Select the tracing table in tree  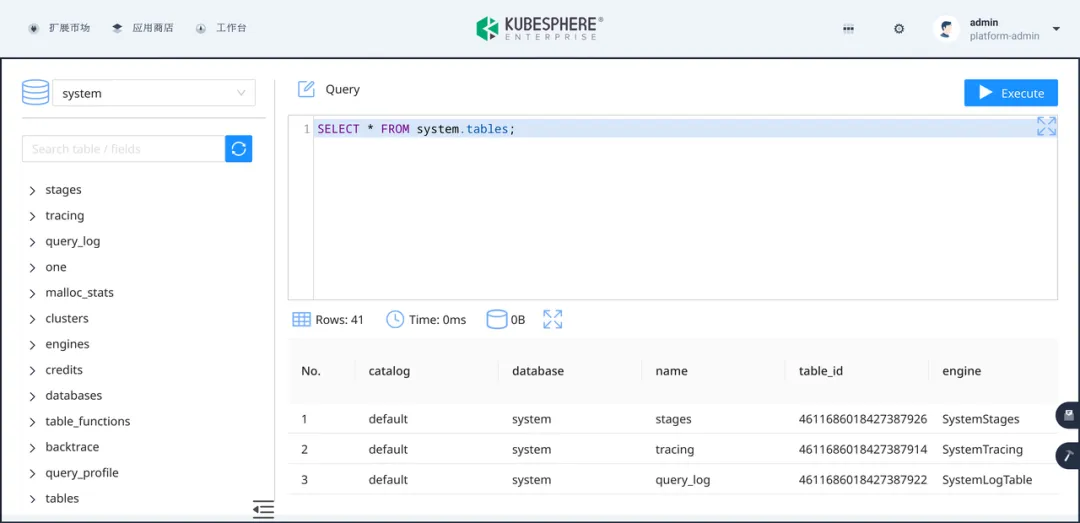coord(64,216)
